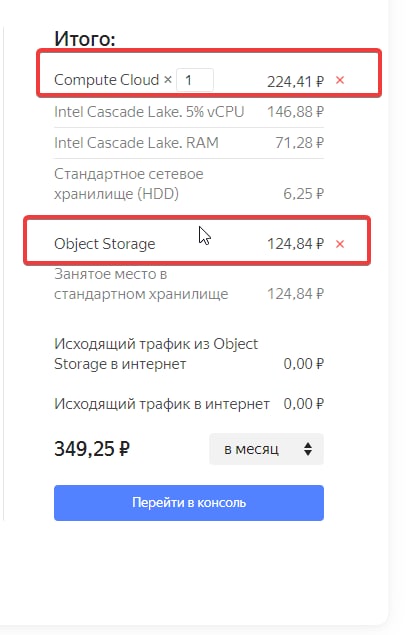Screen dimensions: 410x635
Task: Click the vCPU price 146,88 ₽
Action: coord(295,112)
